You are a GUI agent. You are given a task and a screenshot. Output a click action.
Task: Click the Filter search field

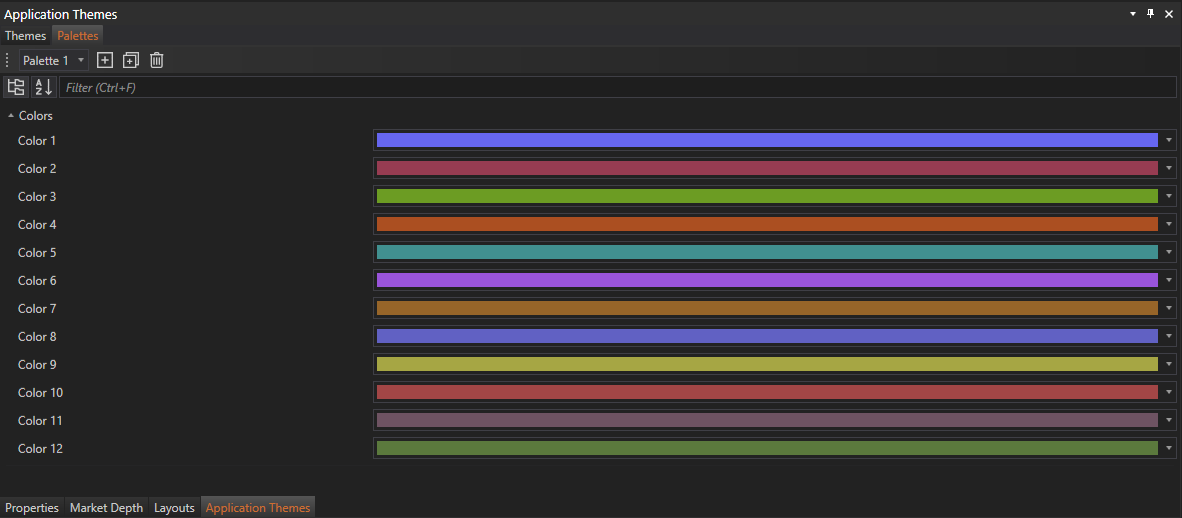point(617,88)
